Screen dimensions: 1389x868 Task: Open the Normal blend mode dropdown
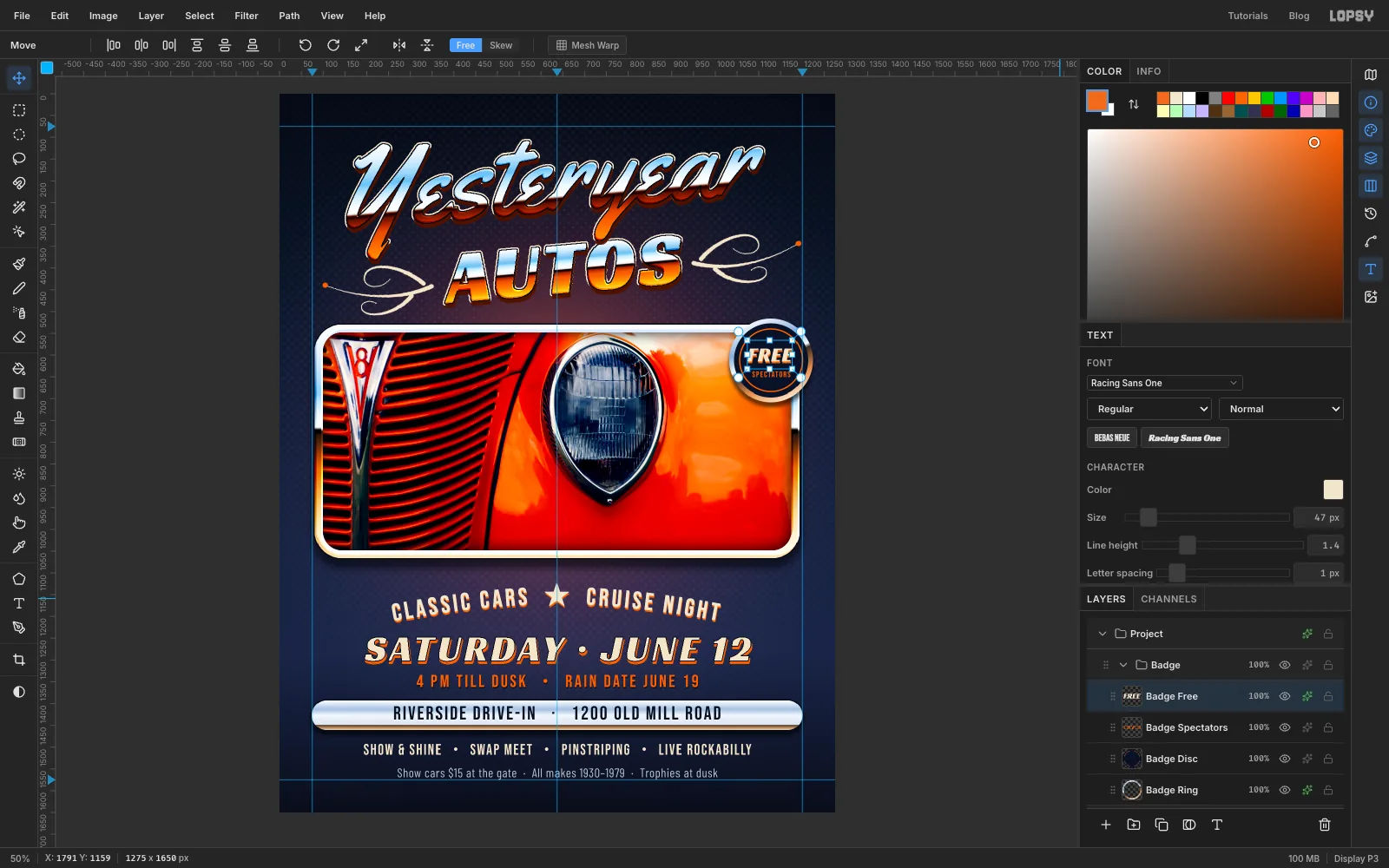[1281, 409]
